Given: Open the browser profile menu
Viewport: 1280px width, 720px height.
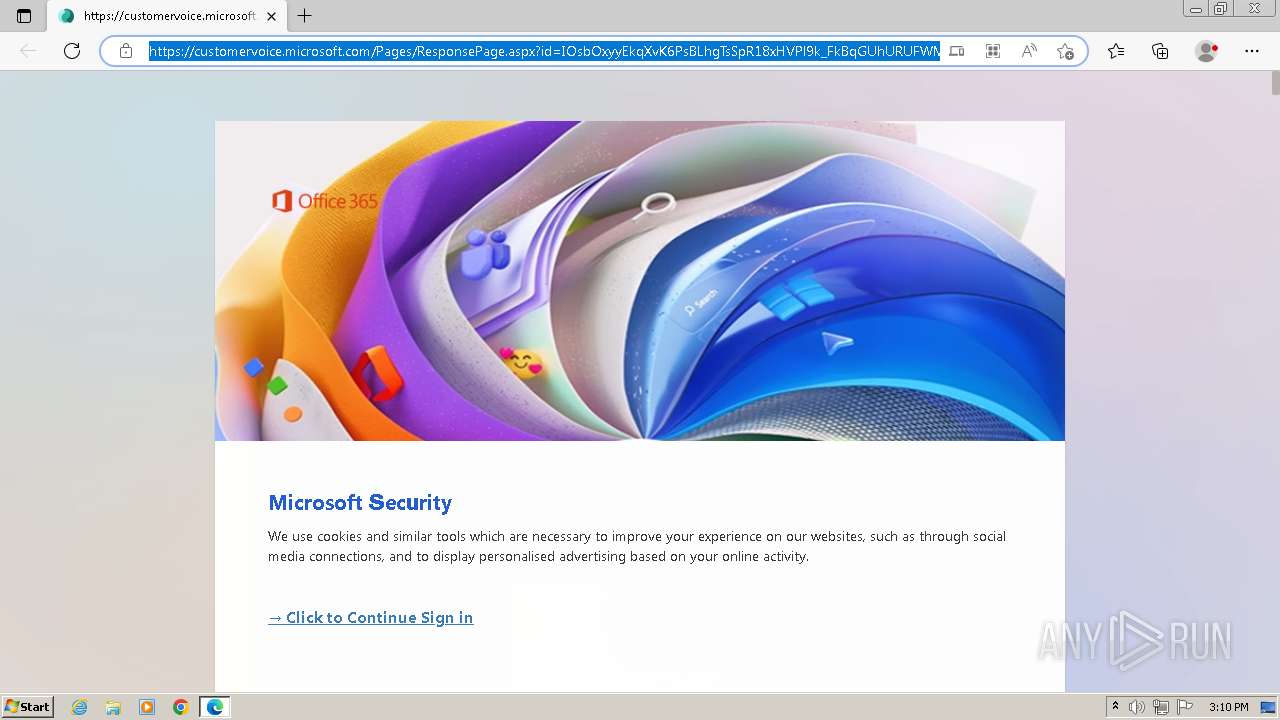Looking at the screenshot, I should (x=1207, y=51).
